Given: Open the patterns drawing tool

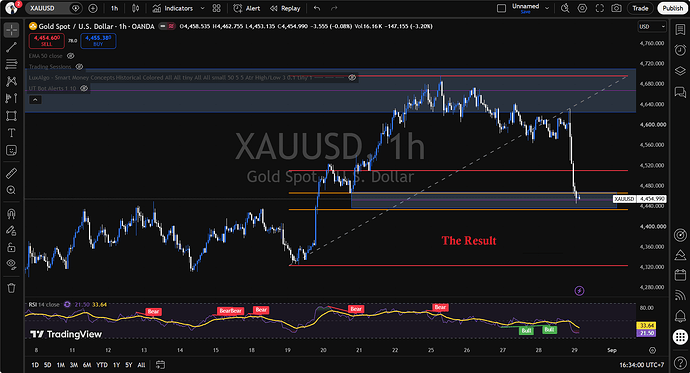Looking at the screenshot, I should 11,81.
